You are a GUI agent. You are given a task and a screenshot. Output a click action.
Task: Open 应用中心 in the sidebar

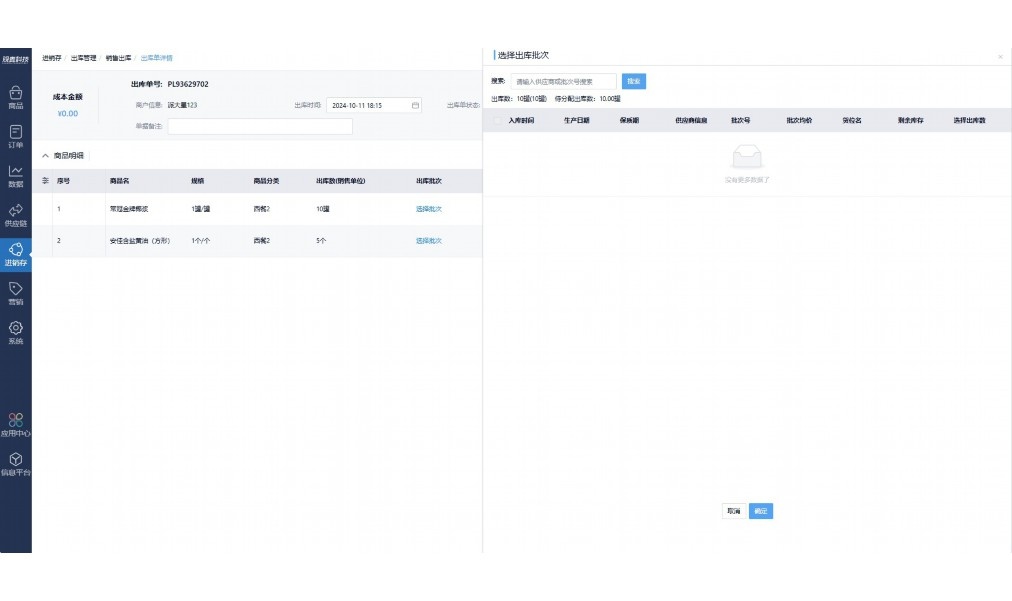coord(15,425)
